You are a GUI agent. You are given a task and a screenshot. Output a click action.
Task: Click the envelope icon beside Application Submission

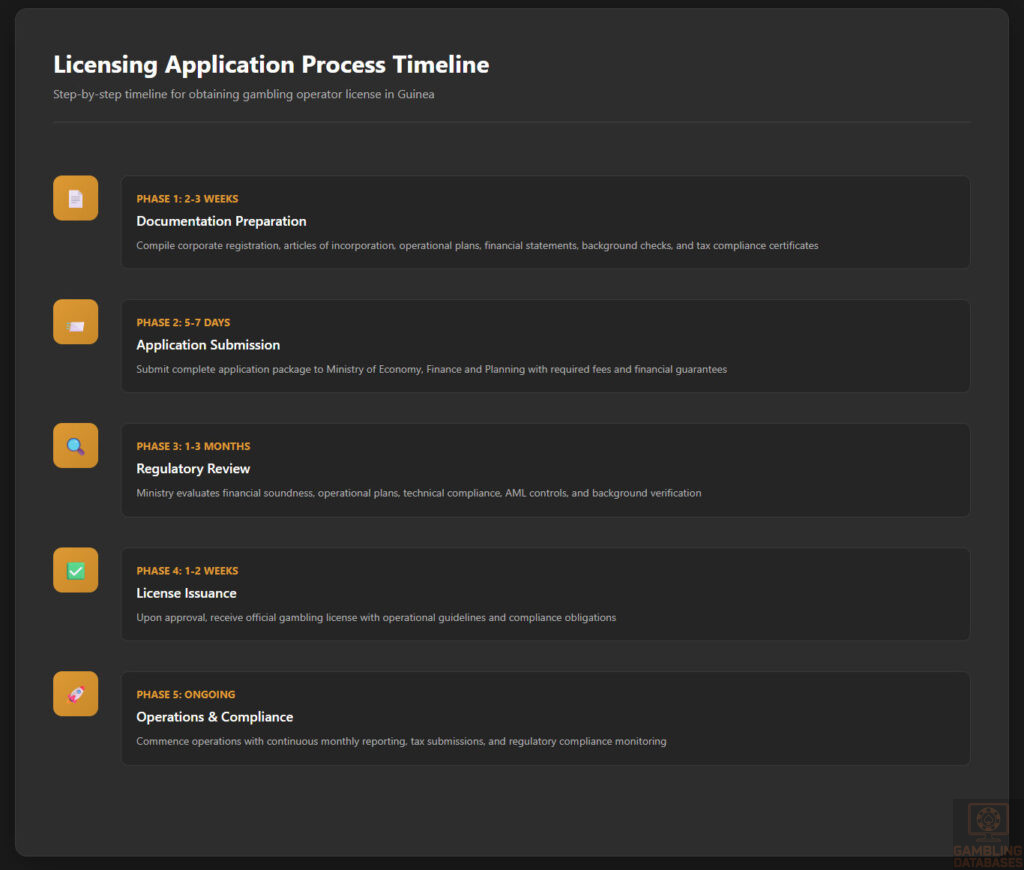[75, 321]
